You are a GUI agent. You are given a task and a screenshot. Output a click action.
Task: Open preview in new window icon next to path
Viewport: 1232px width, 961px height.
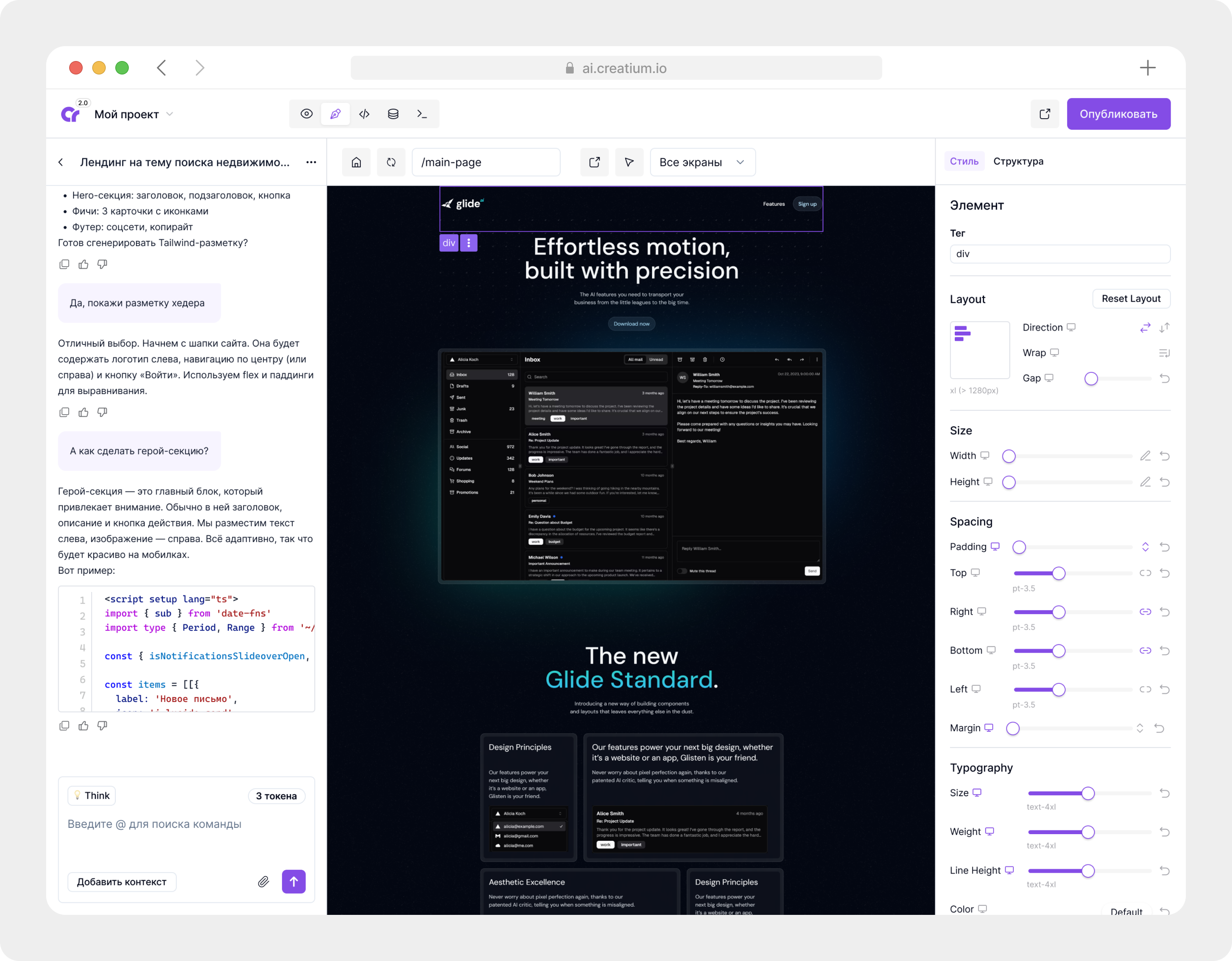594,162
